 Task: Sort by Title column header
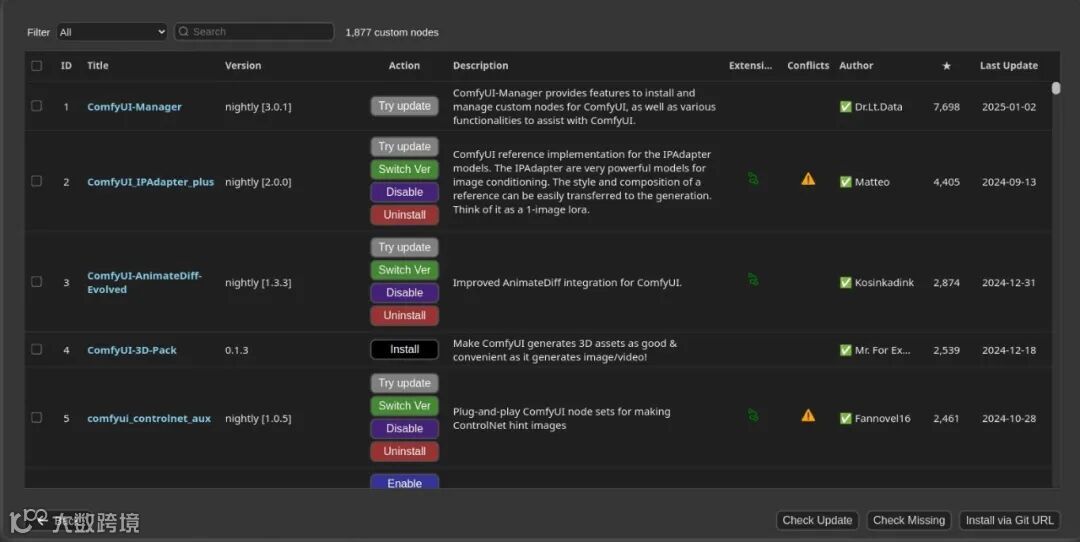(98, 65)
